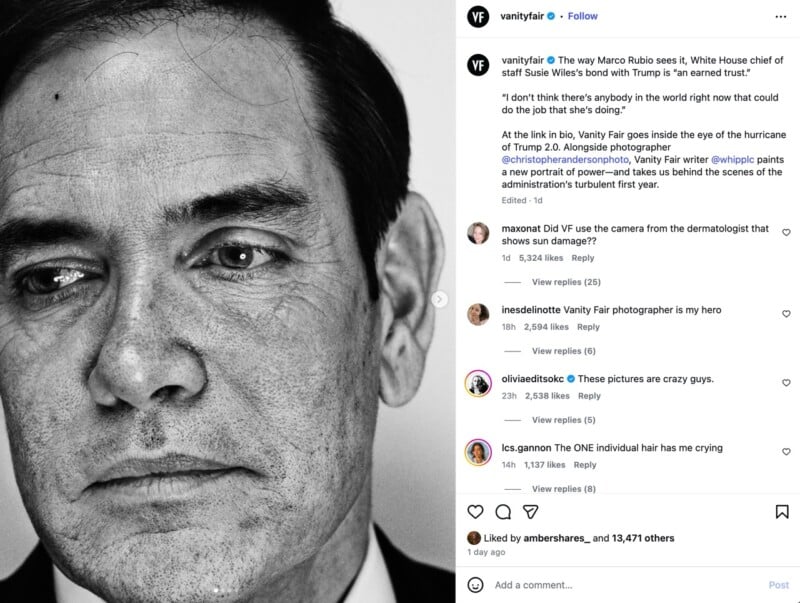This screenshot has width=800, height=603.
Task: Go to next photo in carousel
Action: pos(439,298)
